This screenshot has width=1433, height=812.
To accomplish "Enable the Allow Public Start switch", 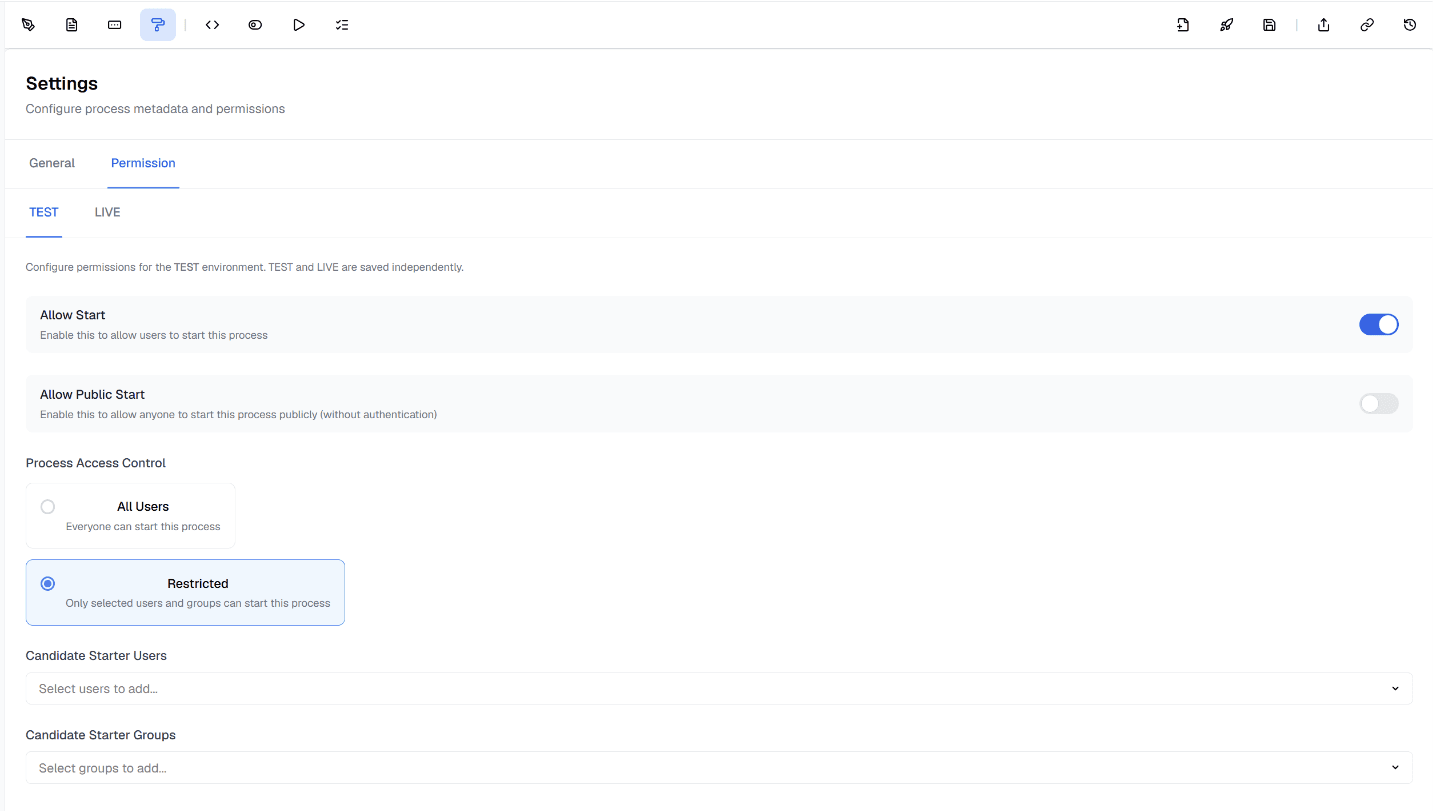I will point(1378,404).
